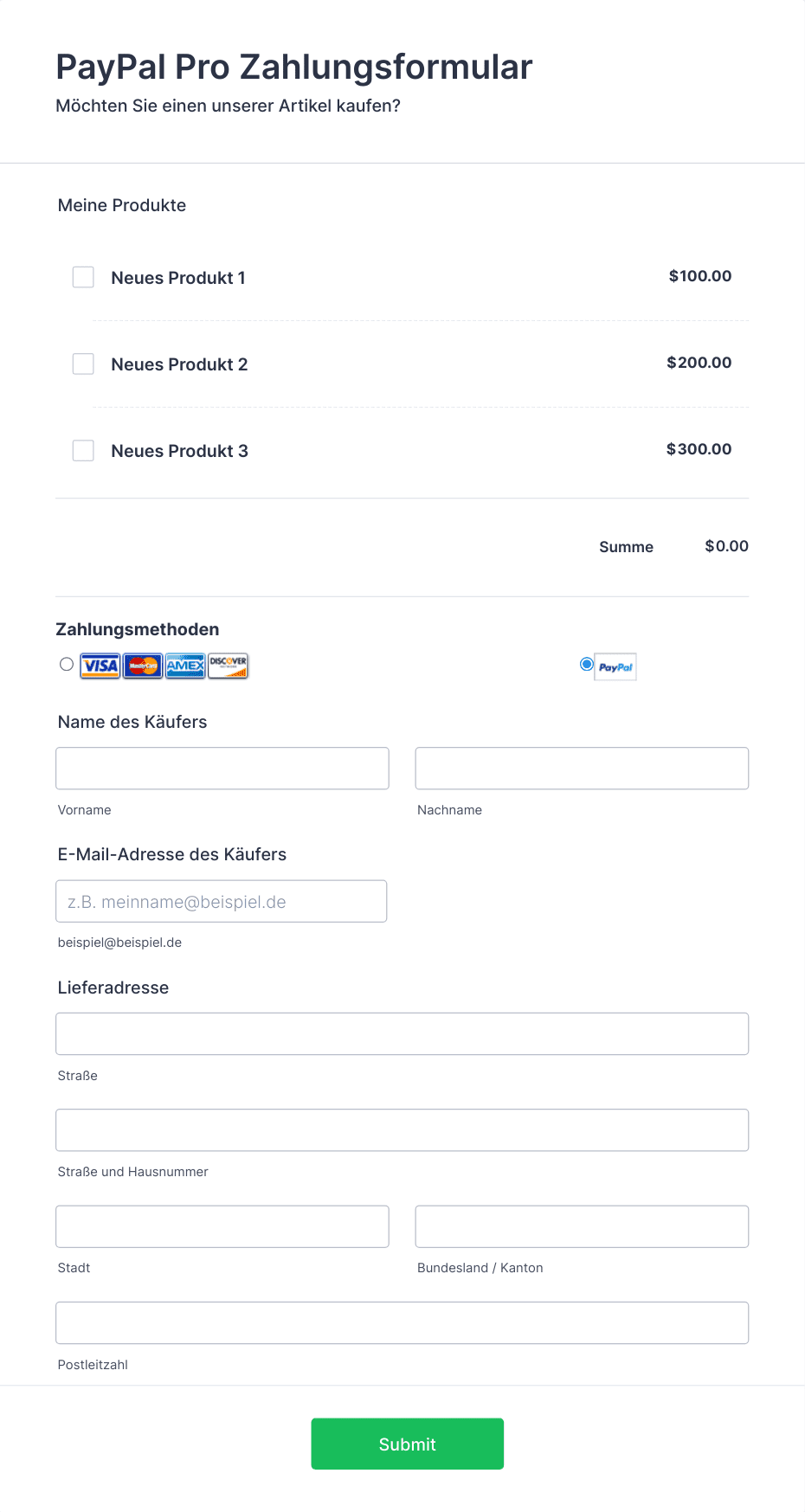Select the PayPal payment radio button
Image resolution: width=805 pixels, height=1512 pixels.
point(587,664)
